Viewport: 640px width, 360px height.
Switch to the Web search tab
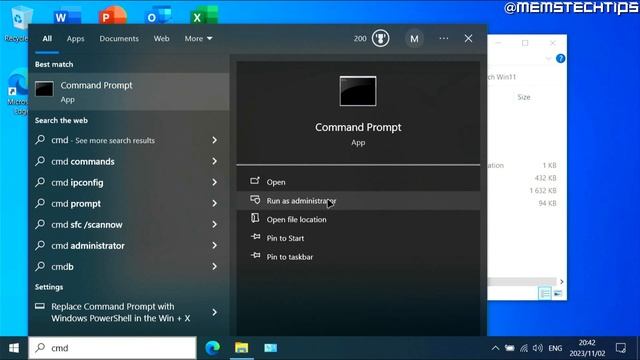(x=161, y=39)
